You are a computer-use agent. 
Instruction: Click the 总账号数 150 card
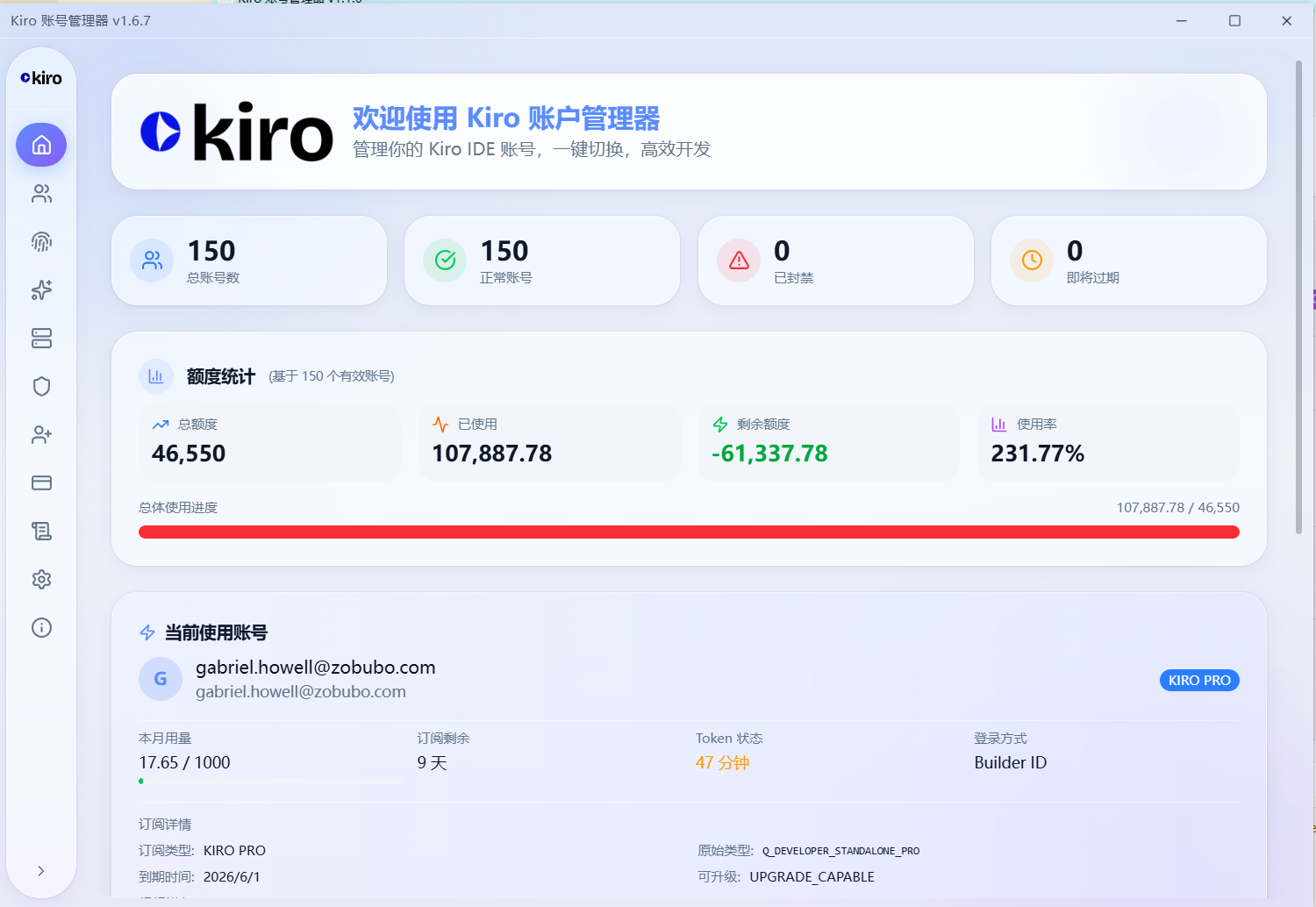(249, 261)
